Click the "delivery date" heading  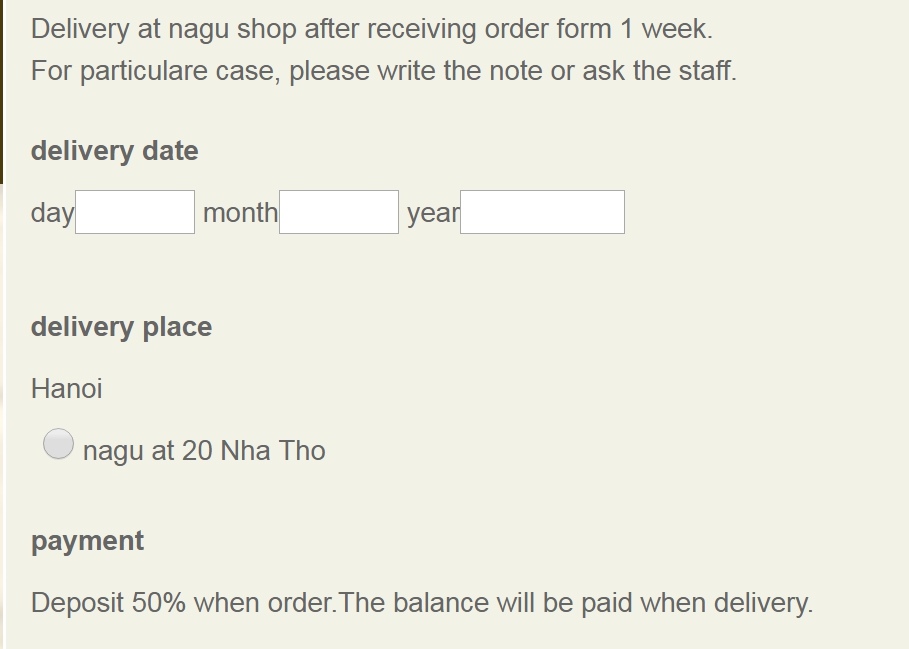point(114,151)
